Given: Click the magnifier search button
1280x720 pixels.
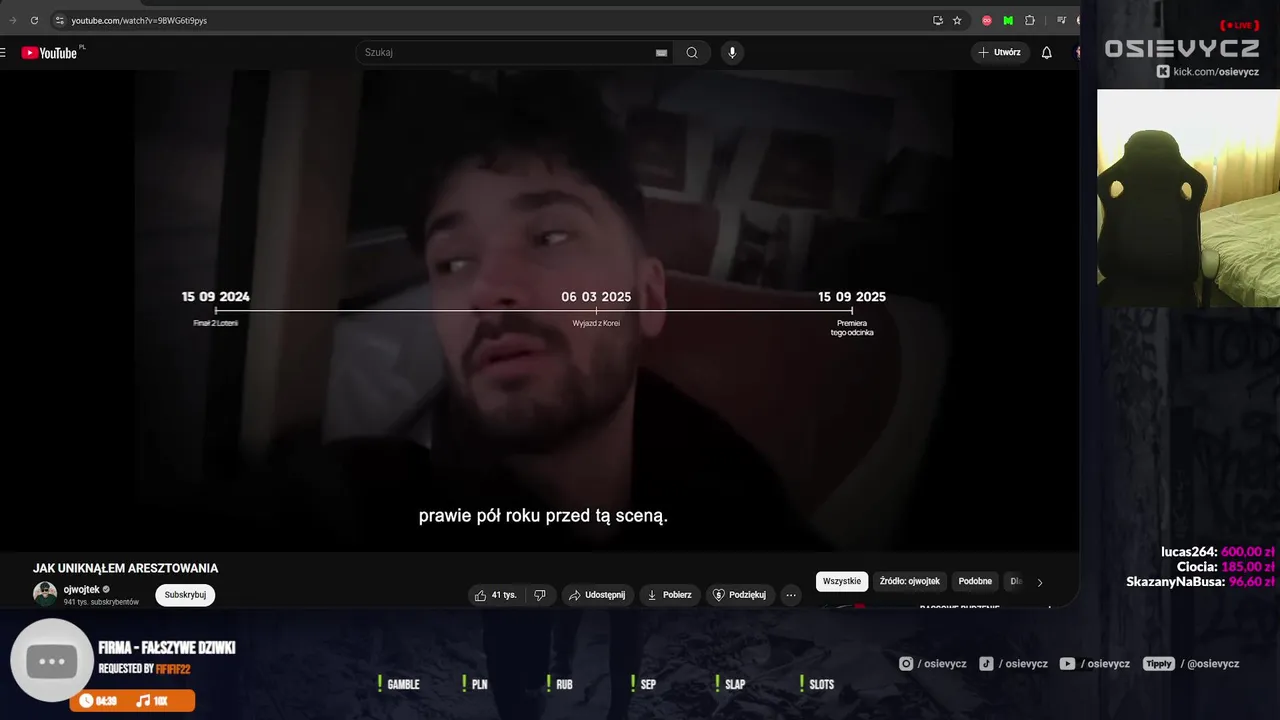Looking at the screenshot, I should pos(692,53).
